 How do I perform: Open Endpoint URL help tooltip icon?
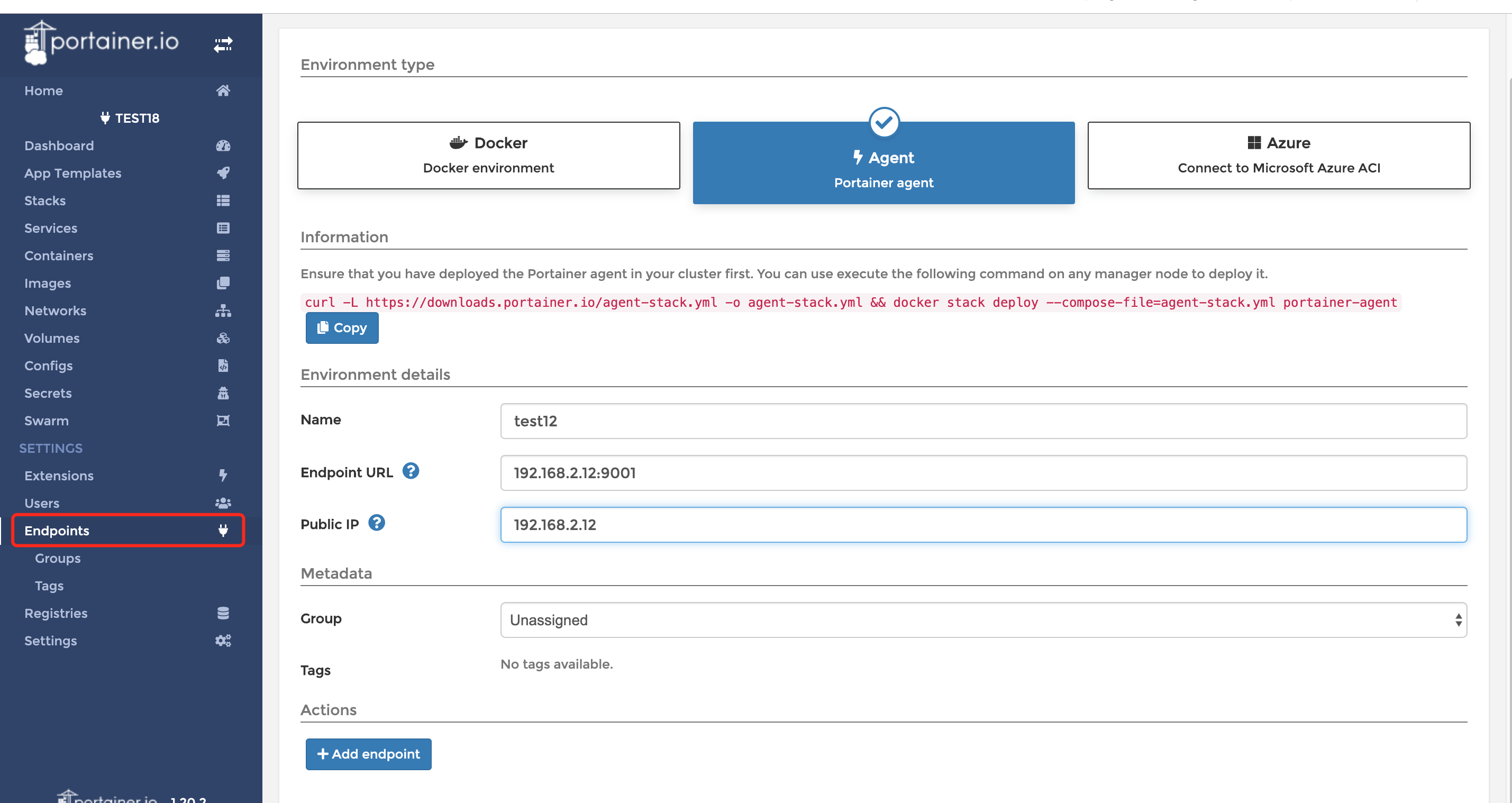coord(411,471)
